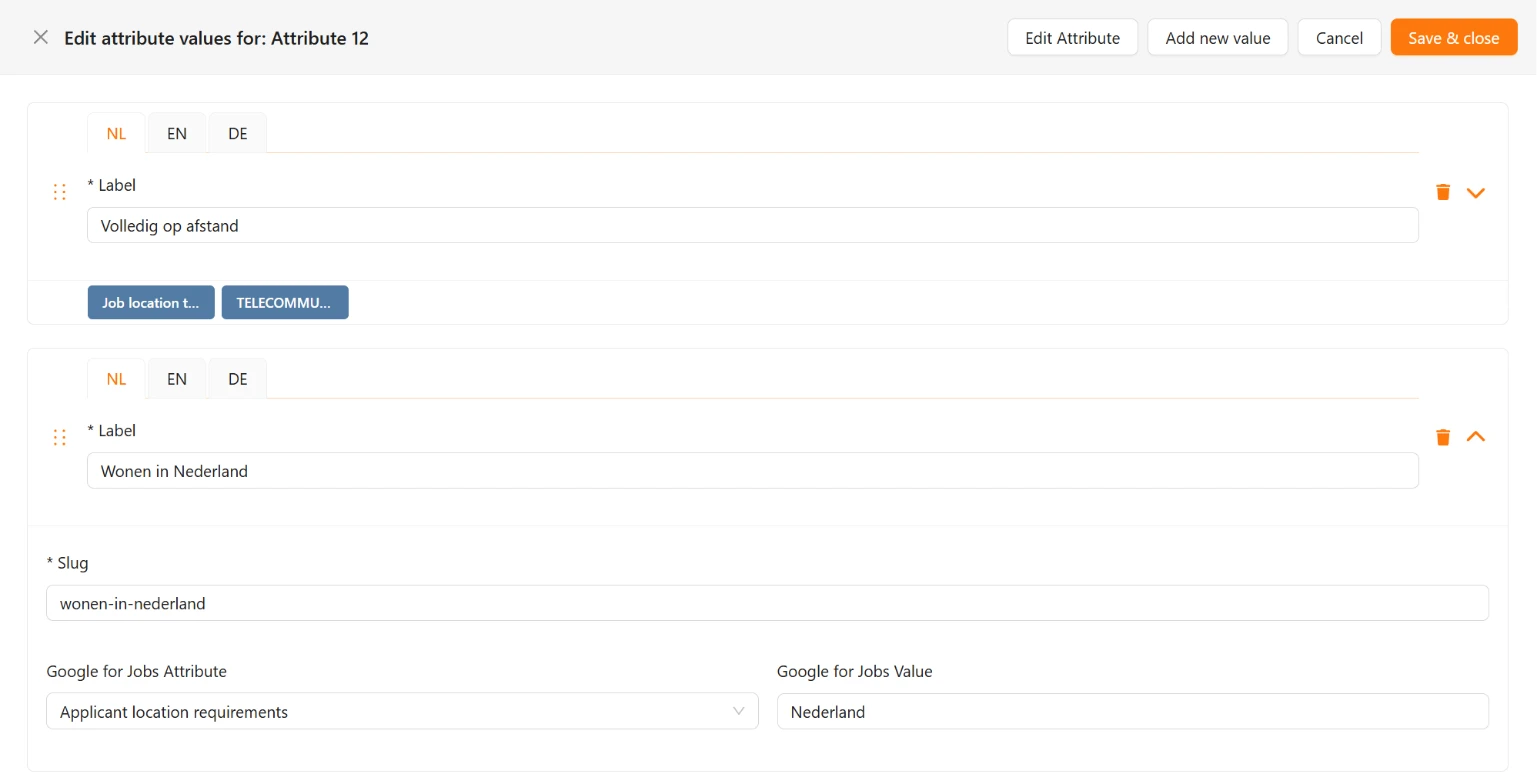1537x784 pixels.
Task: Select NL tab of Wonen in Nederland
Action: [116, 379]
